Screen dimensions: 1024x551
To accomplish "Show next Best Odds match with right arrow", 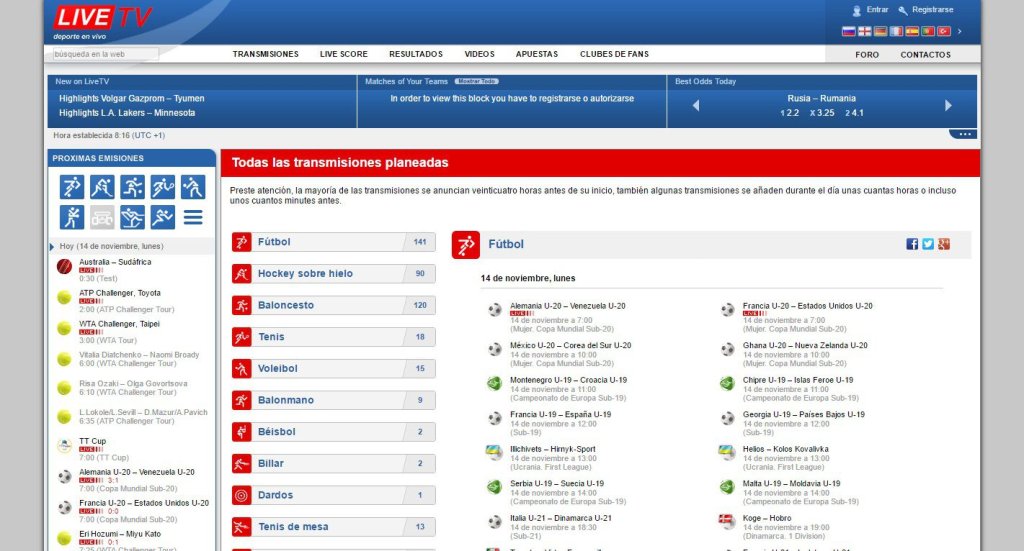I will click(x=948, y=105).
